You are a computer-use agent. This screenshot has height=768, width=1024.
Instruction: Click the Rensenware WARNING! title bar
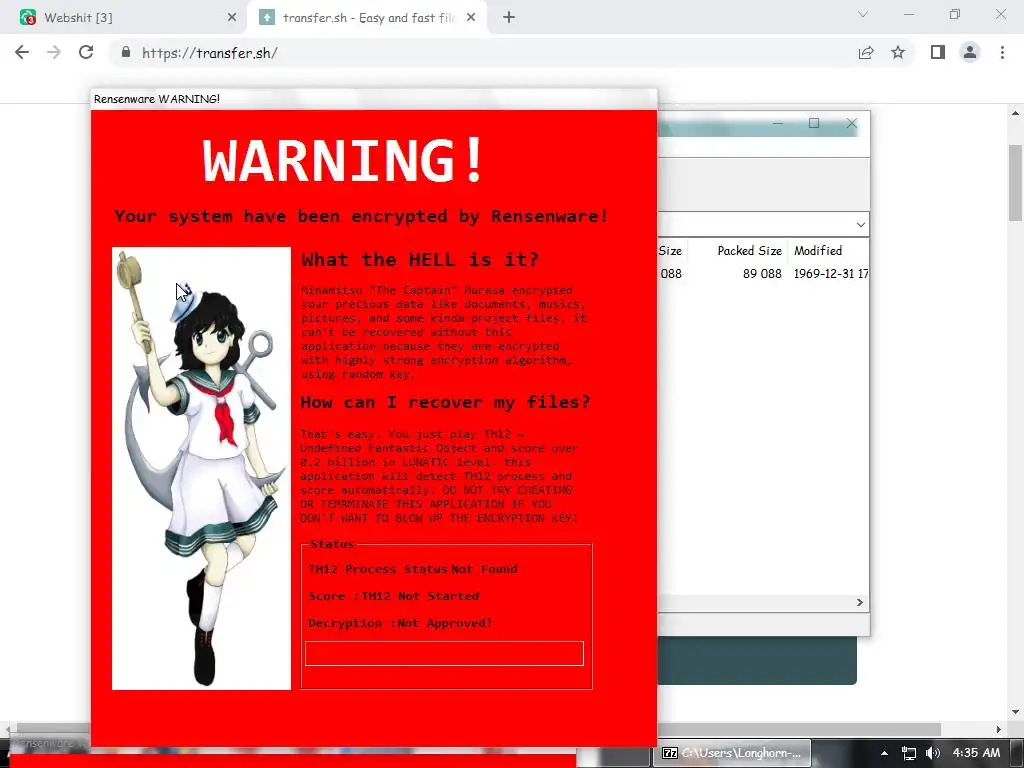(x=374, y=99)
